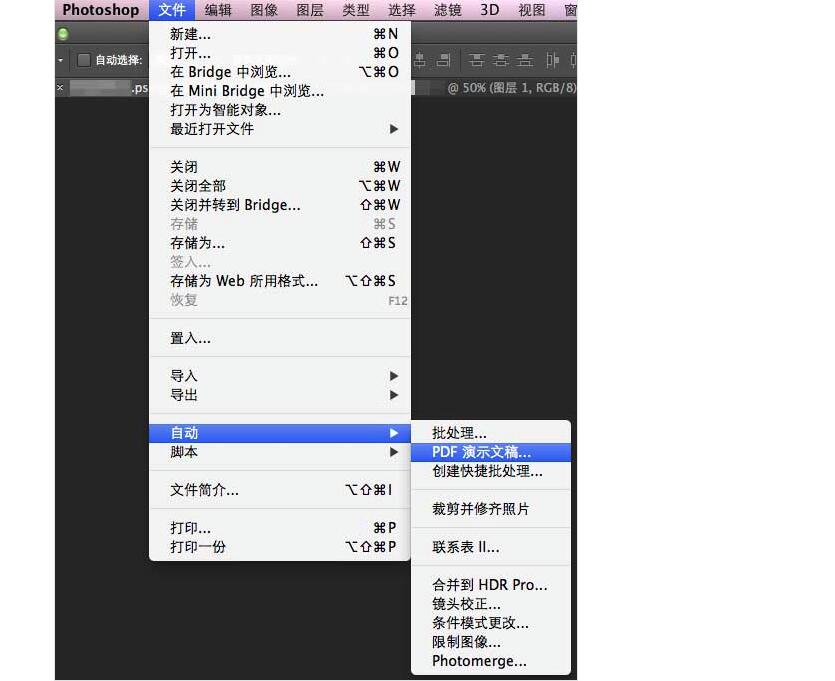Open the 视图 menu
This screenshot has width=835, height=681.
click(531, 10)
